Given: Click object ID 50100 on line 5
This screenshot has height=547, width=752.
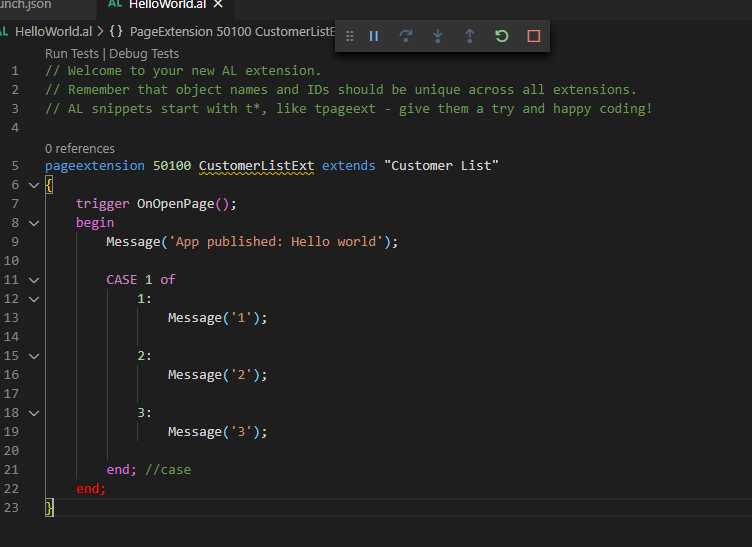Looking at the screenshot, I should tap(172, 166).
